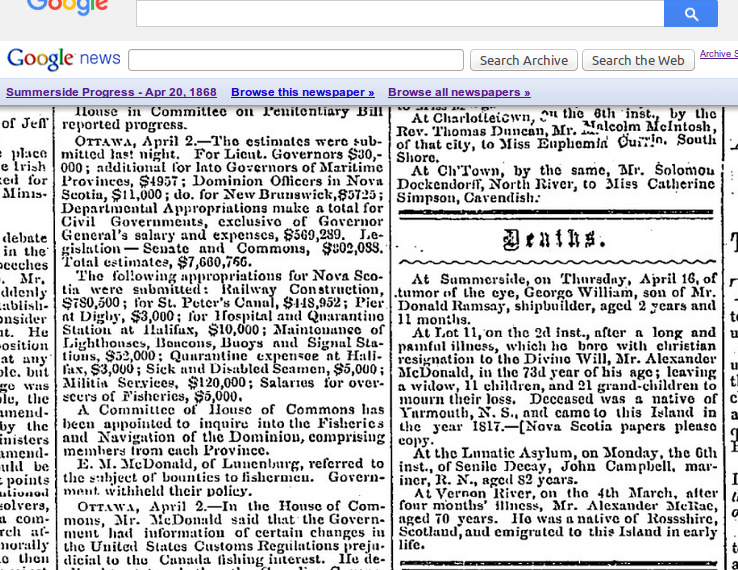Screen dimensions: 738x570
Task: Open the Archive Search link at right
Action: [718, 54]
